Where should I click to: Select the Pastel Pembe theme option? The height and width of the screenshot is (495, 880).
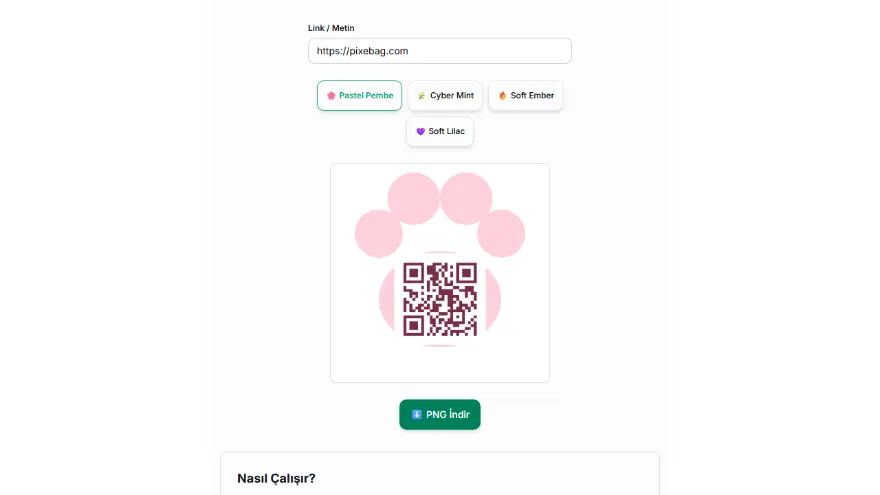(x=359, y=95)
